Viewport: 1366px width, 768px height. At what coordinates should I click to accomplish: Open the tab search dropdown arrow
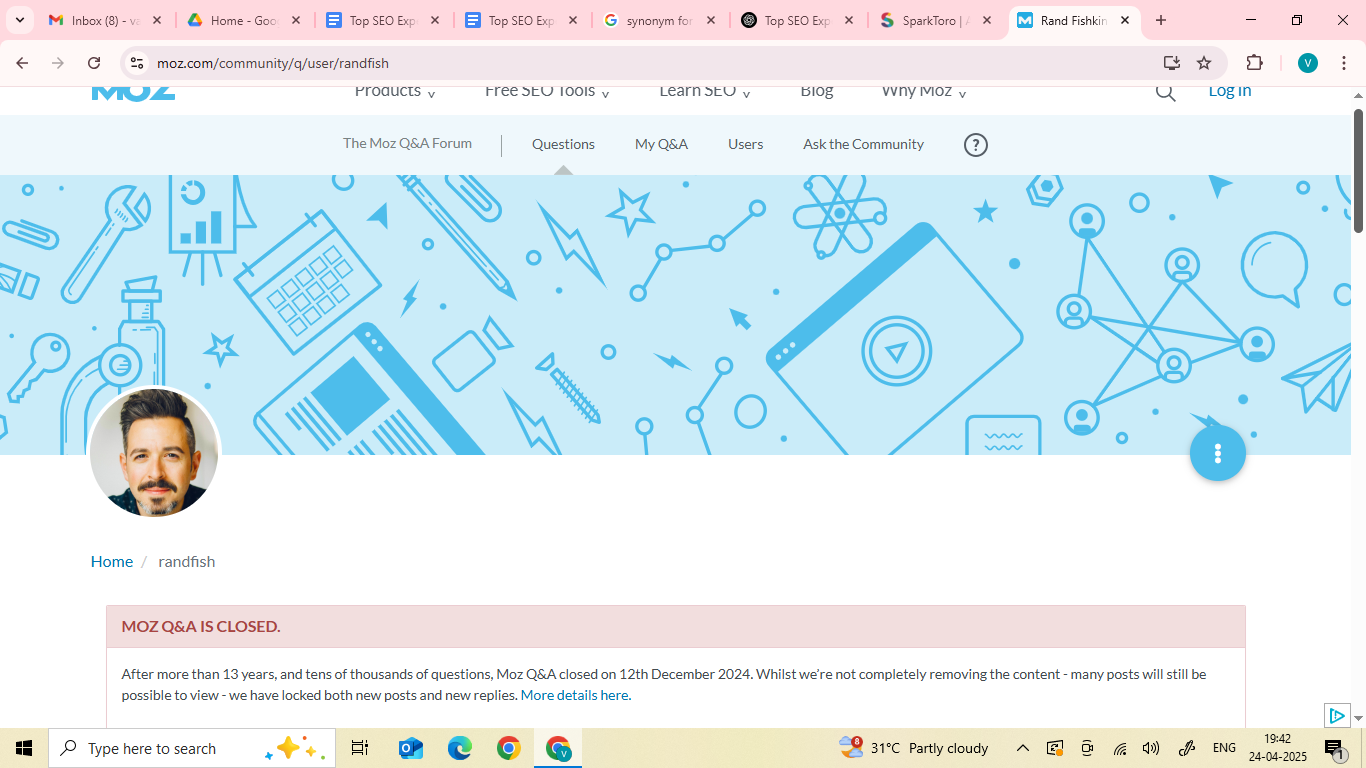click(x=19, y=20)
